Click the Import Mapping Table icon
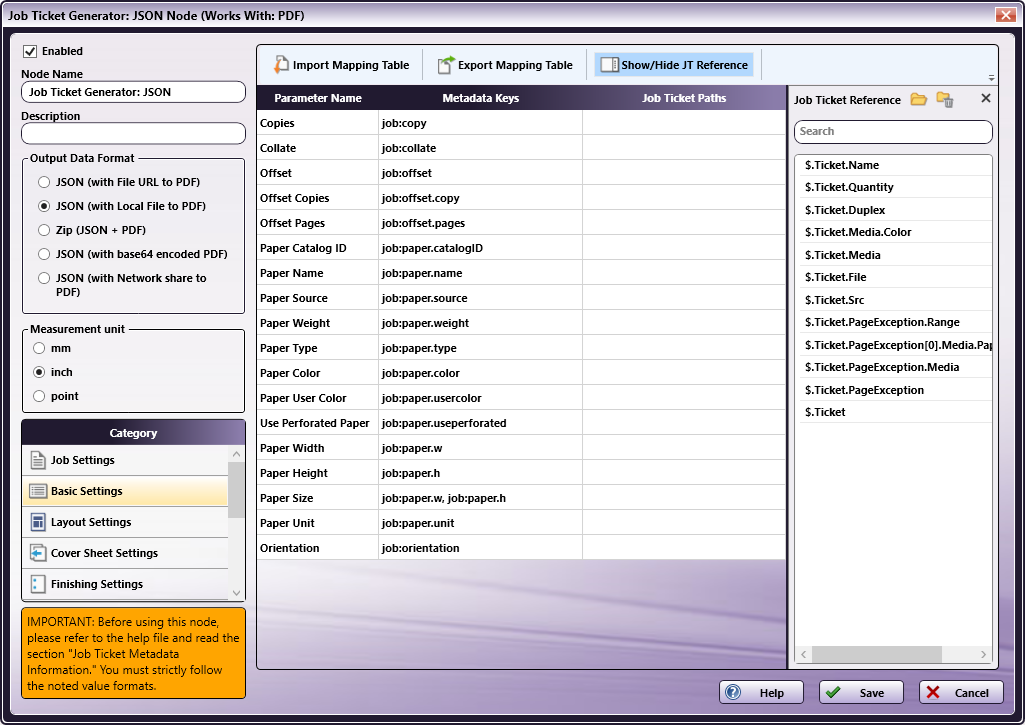Image resolution: width=1025 pixels, height=725 pixels. (281, 65)
